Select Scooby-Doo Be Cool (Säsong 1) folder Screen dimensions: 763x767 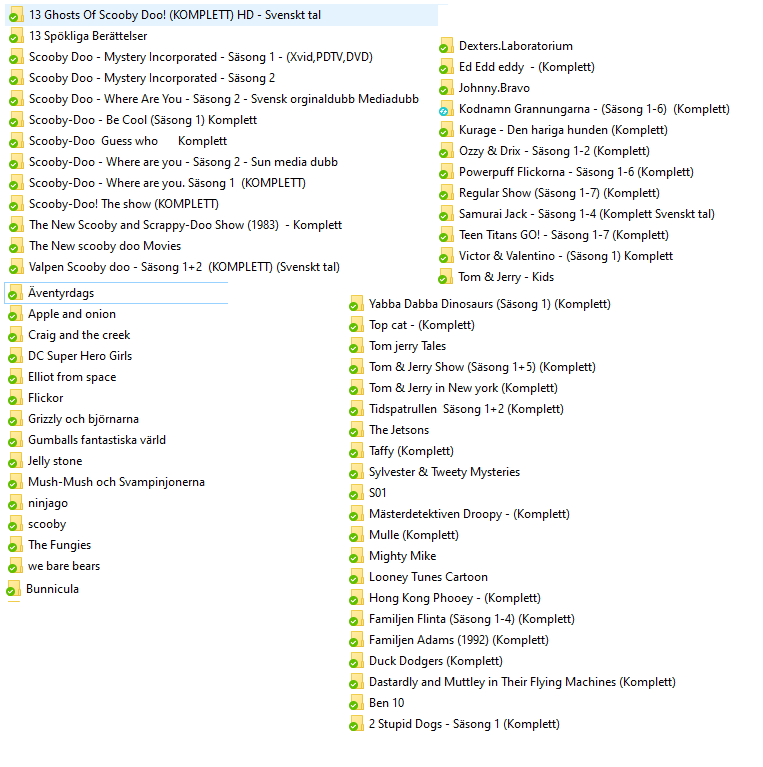[143, 120]
